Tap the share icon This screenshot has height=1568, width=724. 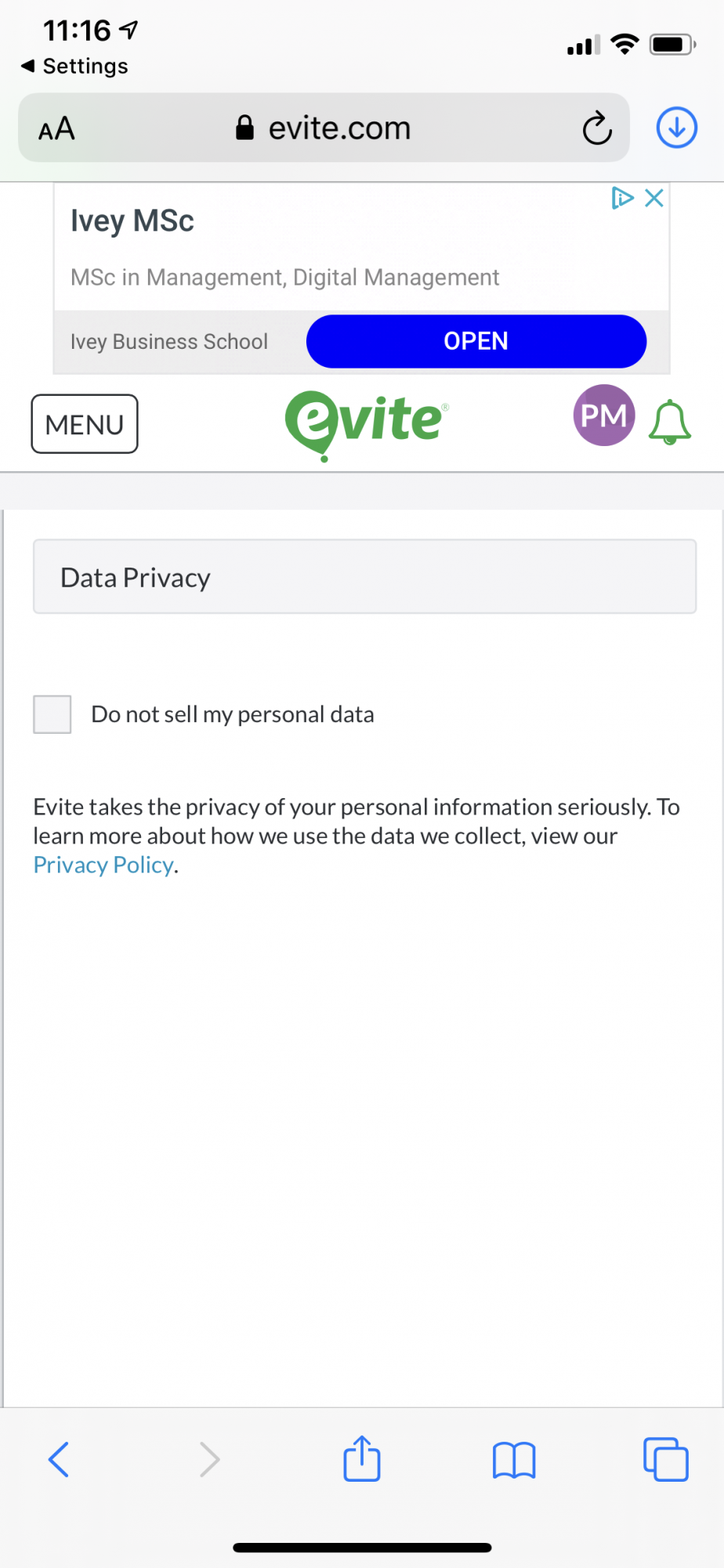[362, 1458]
